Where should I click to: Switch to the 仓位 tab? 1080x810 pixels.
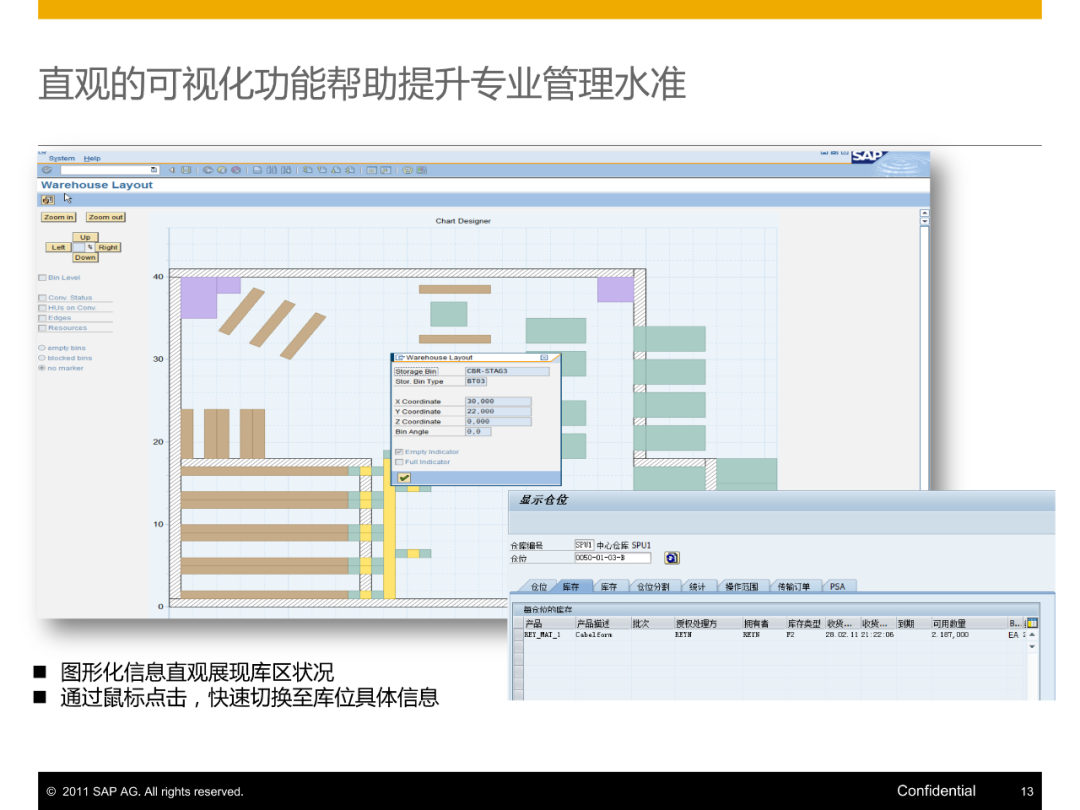coord(539,587)
